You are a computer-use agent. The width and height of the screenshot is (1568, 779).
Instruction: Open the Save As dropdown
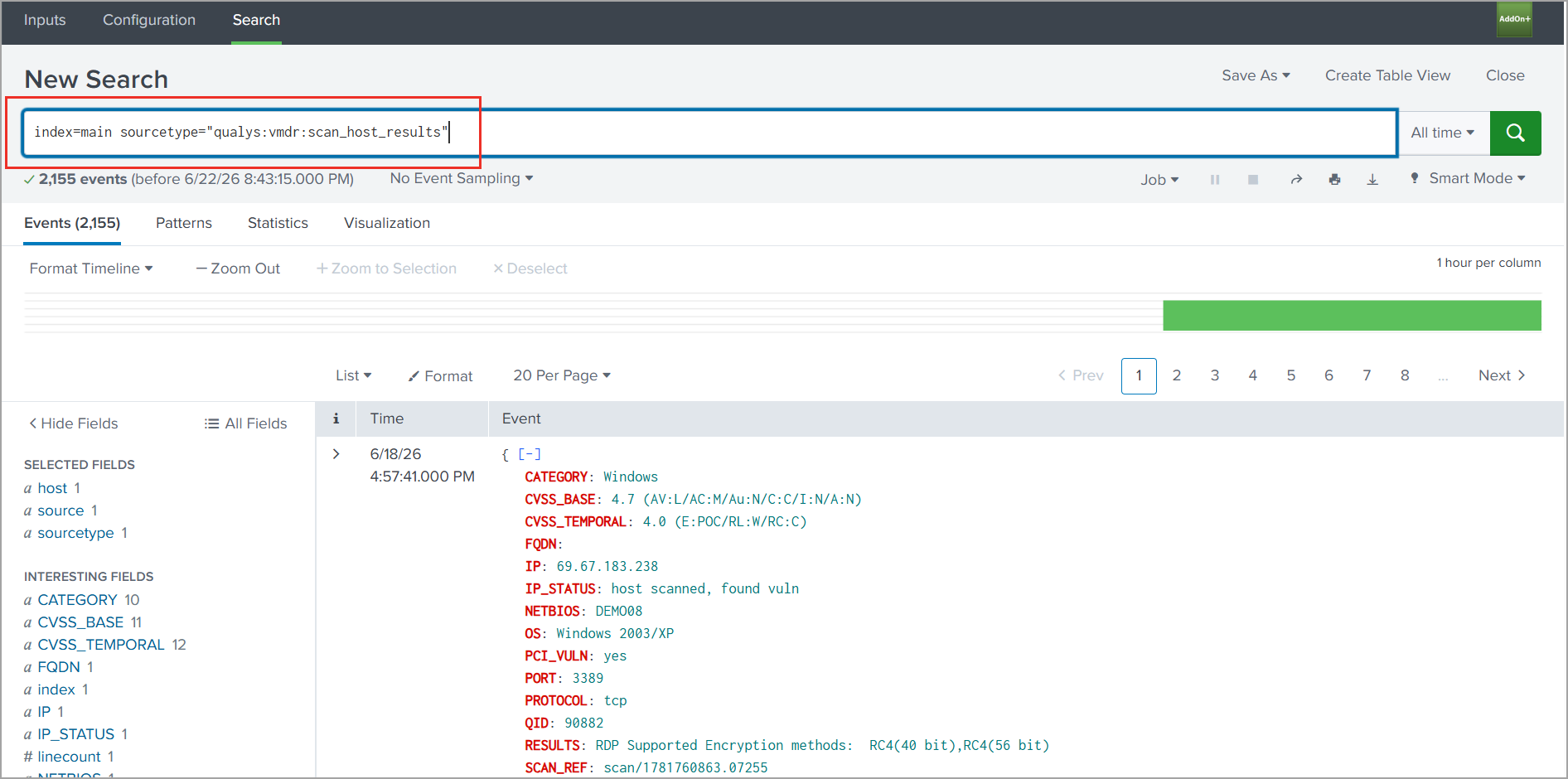pyautogui.click(x=1256, y=75)
